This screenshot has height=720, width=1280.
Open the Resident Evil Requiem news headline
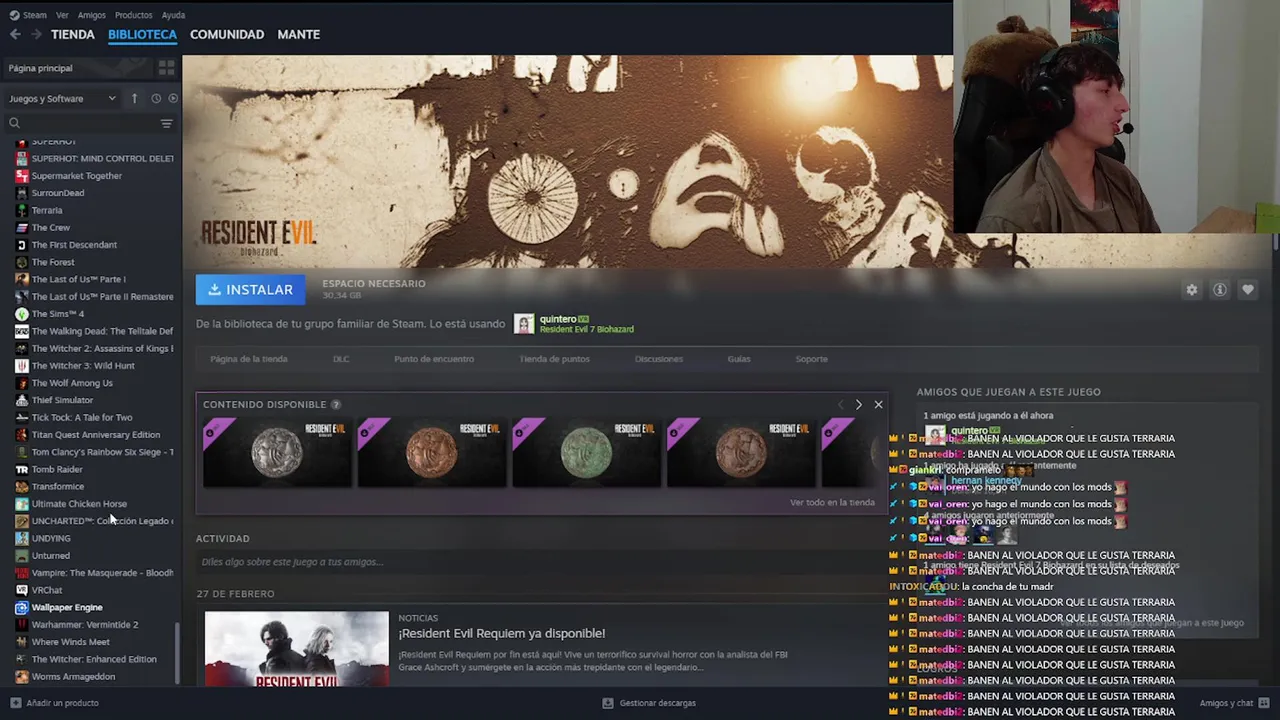[x=501, y=633]
